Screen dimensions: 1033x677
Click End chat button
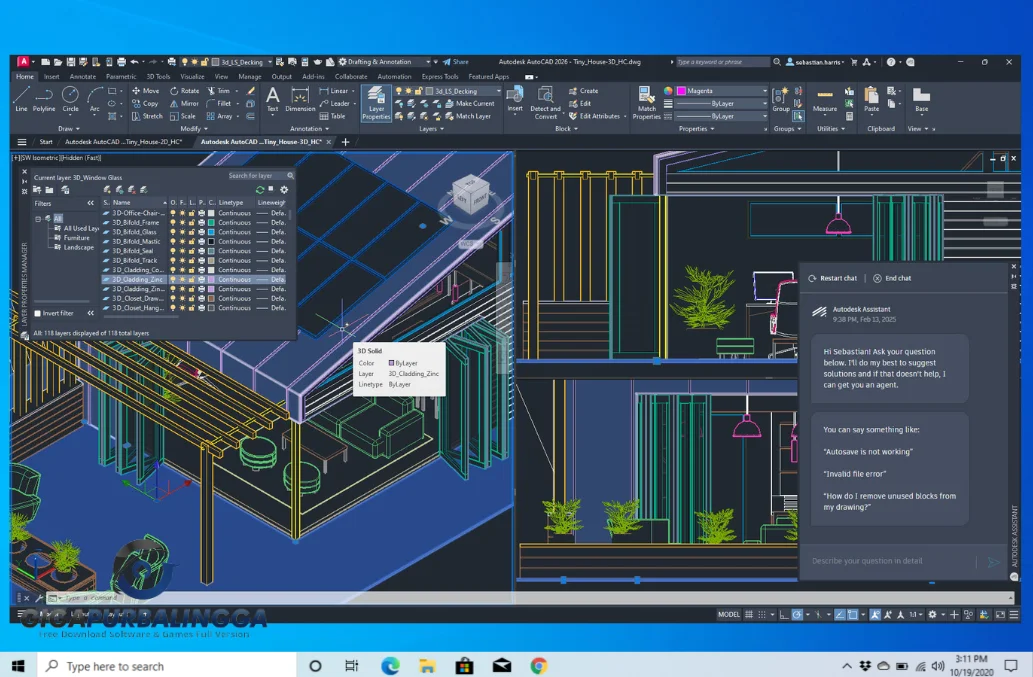coord(892,279)
